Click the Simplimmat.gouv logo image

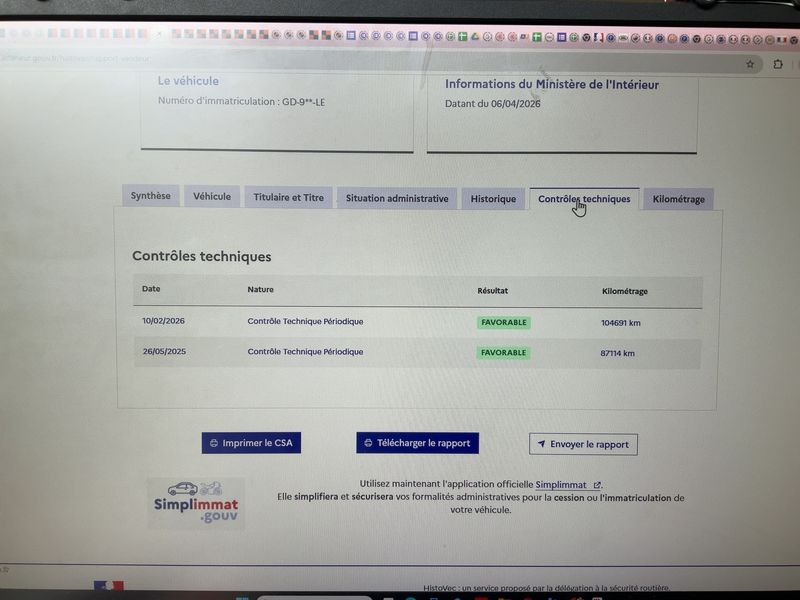point(196,503)
